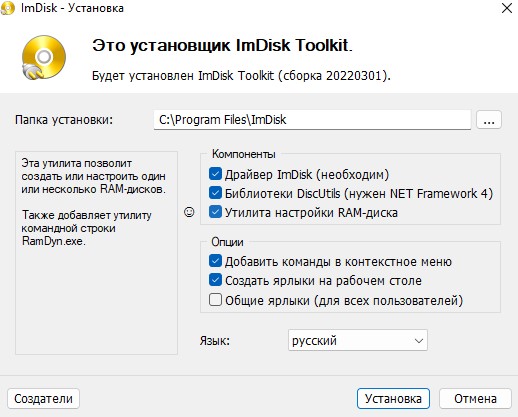Image resolution: width=518 pixels, height=417 pixels.
Task: Click the Отмена cancel button
Action: [x=475, y=398]
